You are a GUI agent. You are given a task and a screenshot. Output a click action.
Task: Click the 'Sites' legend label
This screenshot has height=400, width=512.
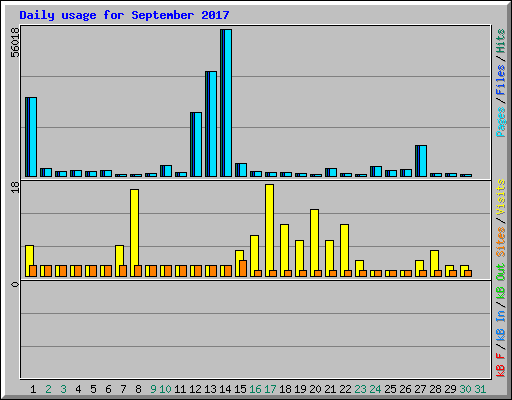[501, 241]
